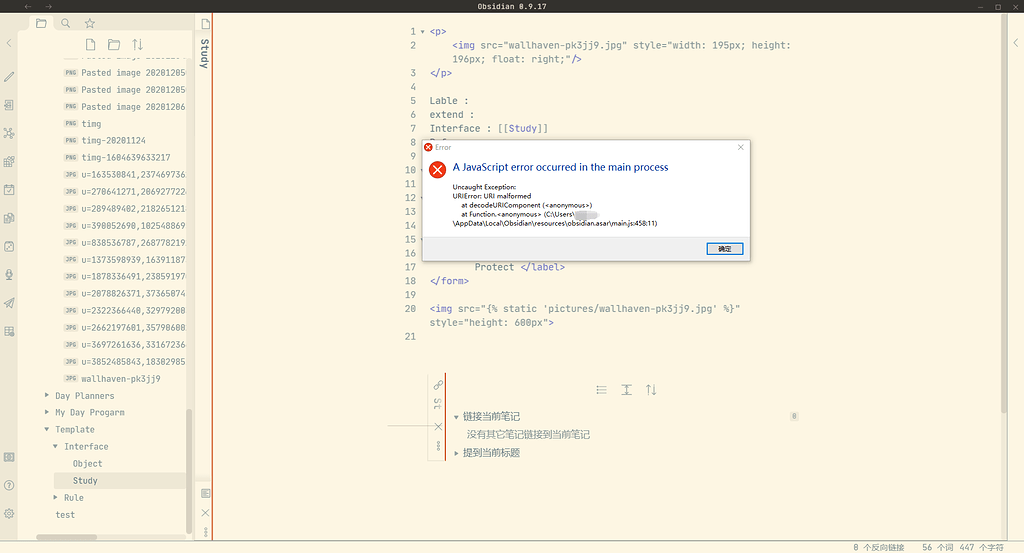The height and width of the screenshot is (553, 1024).
Task: Click the paper plane icon in ribbon
Action: (x=9, y=303)
